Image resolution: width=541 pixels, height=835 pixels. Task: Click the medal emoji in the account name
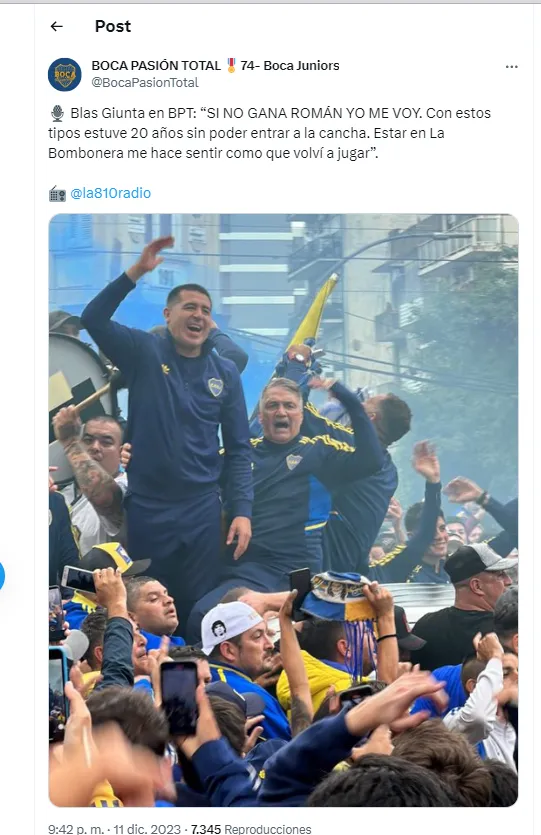(x=231, y=66)
